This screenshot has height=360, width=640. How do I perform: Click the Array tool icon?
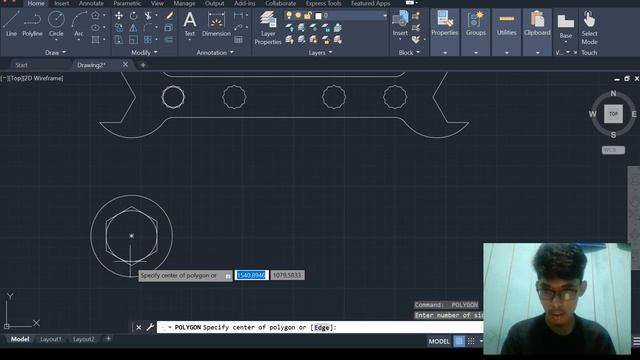click(x=148, y=40)
